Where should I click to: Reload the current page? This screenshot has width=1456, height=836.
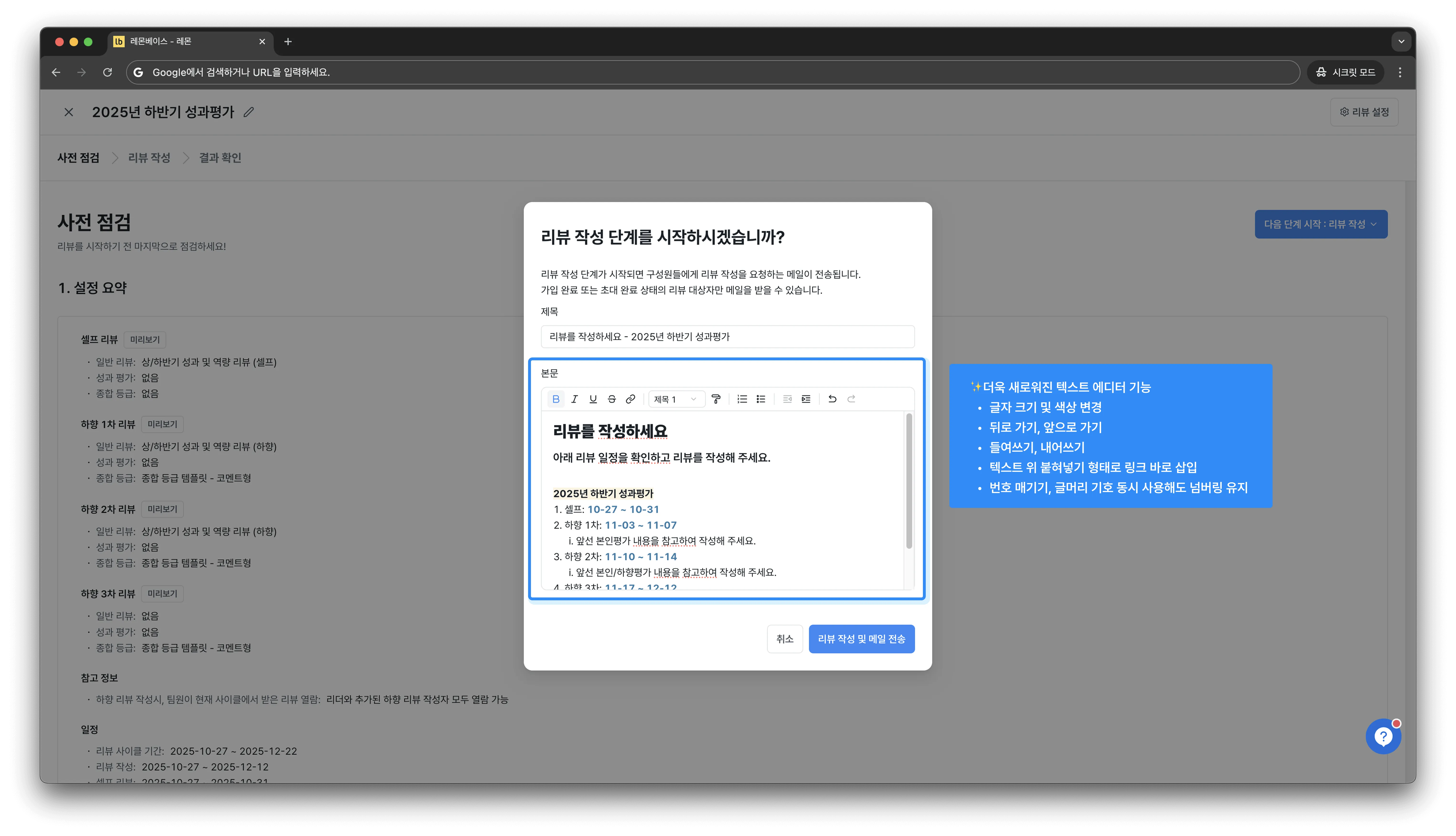[107, 72]
